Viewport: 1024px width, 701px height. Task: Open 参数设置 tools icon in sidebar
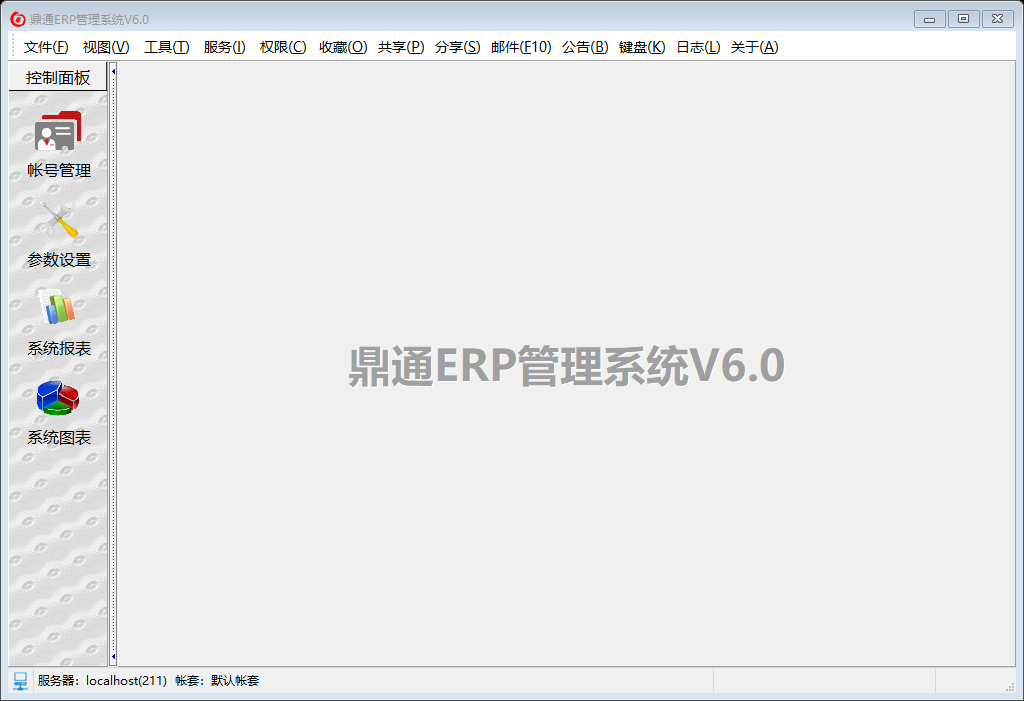(x=59, y=222)
